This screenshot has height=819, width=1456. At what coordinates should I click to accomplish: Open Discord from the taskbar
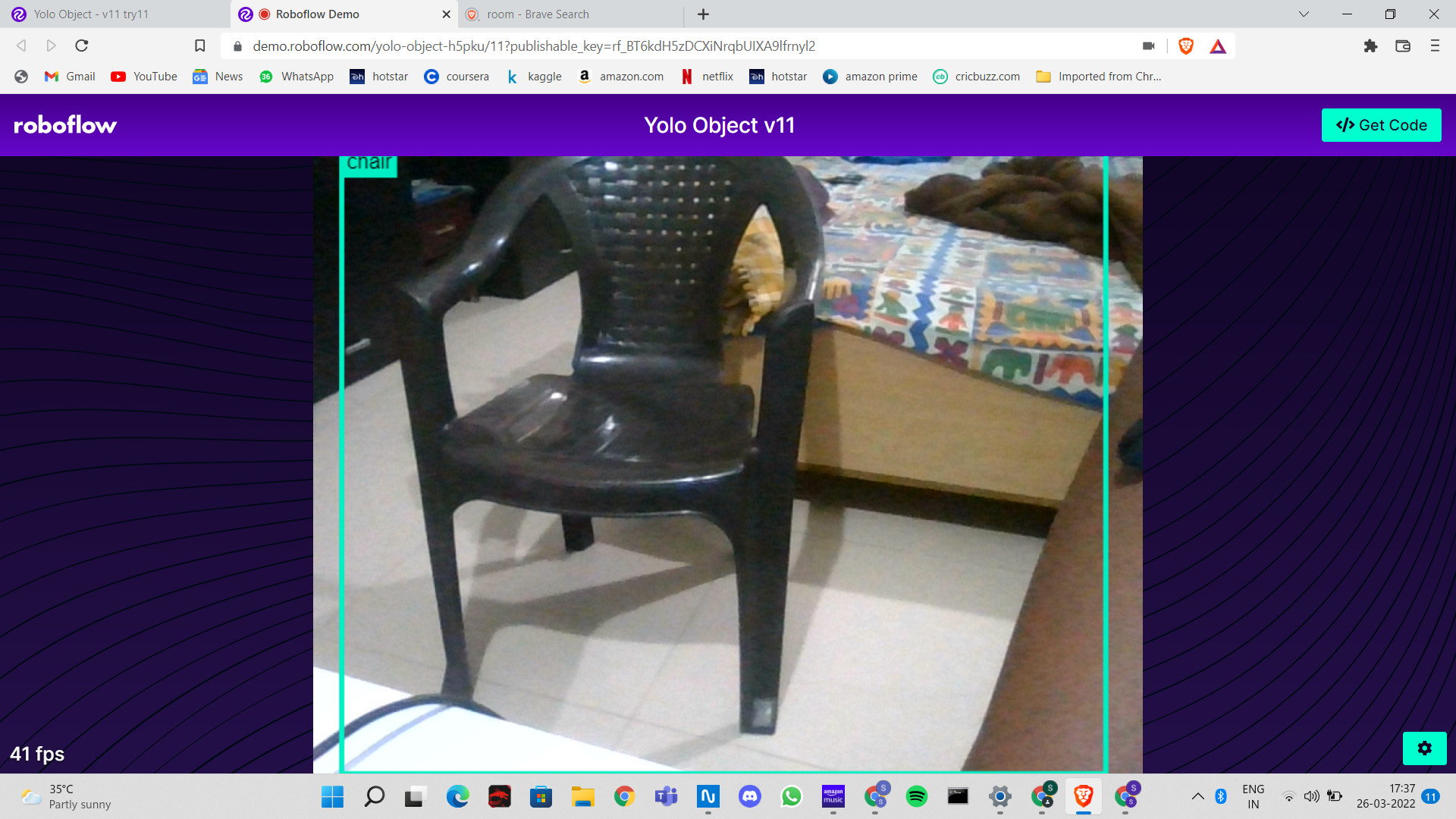(749, 797)
